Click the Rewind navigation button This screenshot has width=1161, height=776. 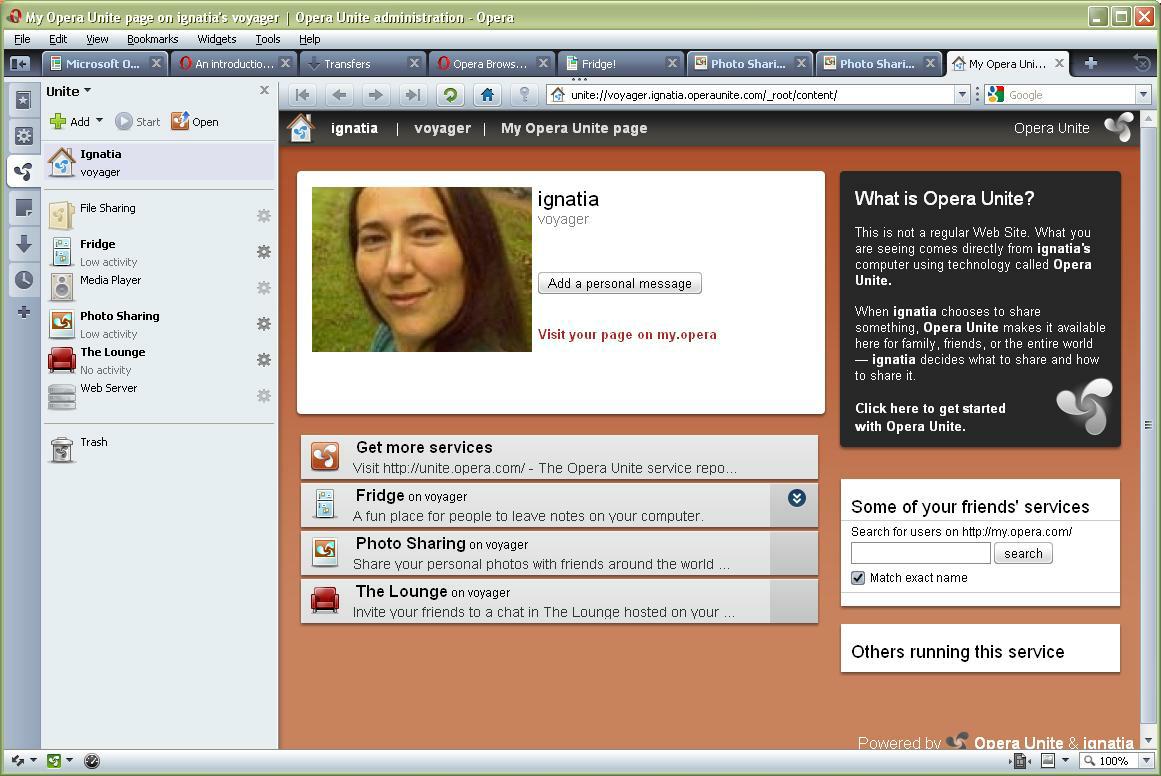(302, 95)
